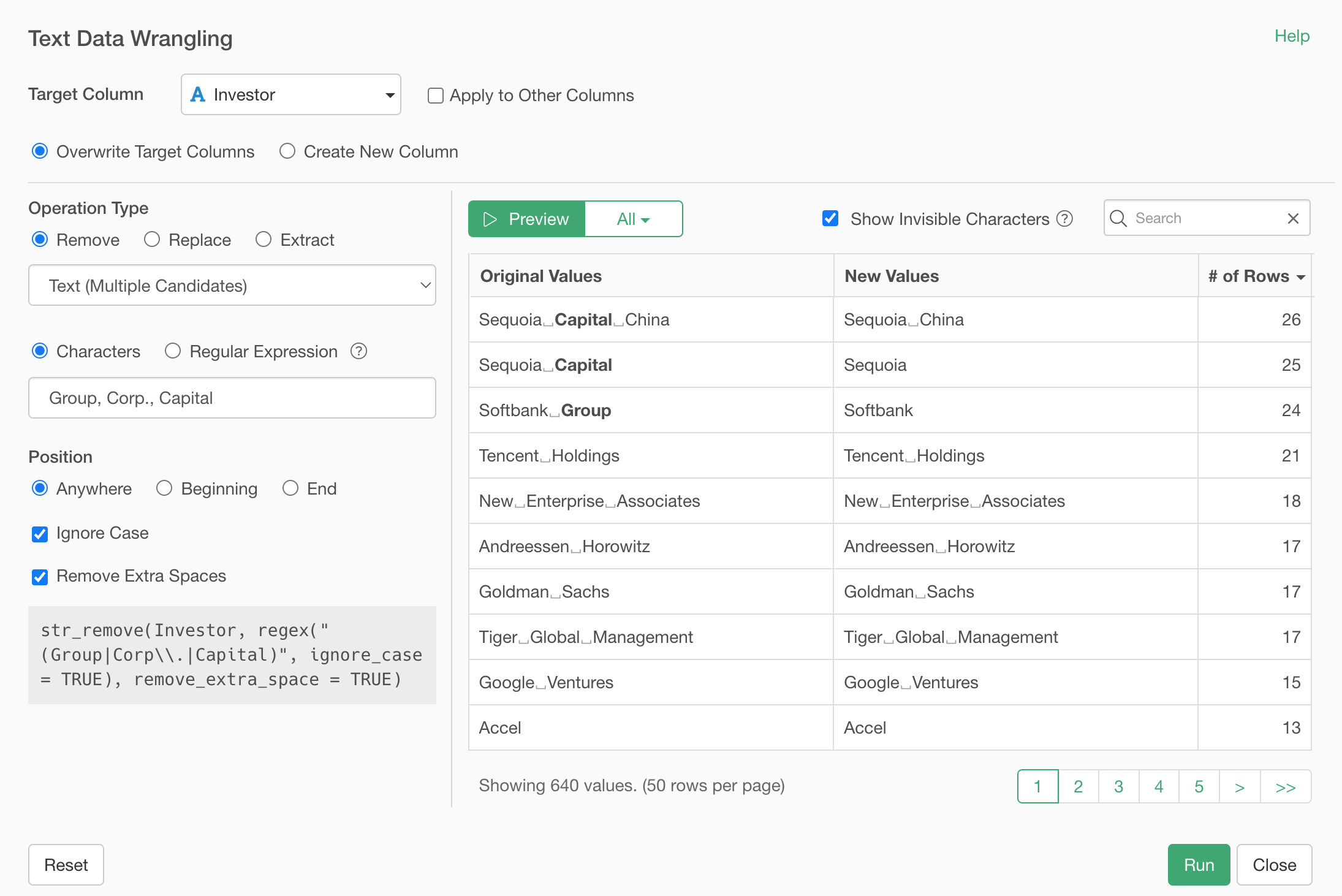
Task: Clear the search box with X icon
Action: pos(1293,218)
